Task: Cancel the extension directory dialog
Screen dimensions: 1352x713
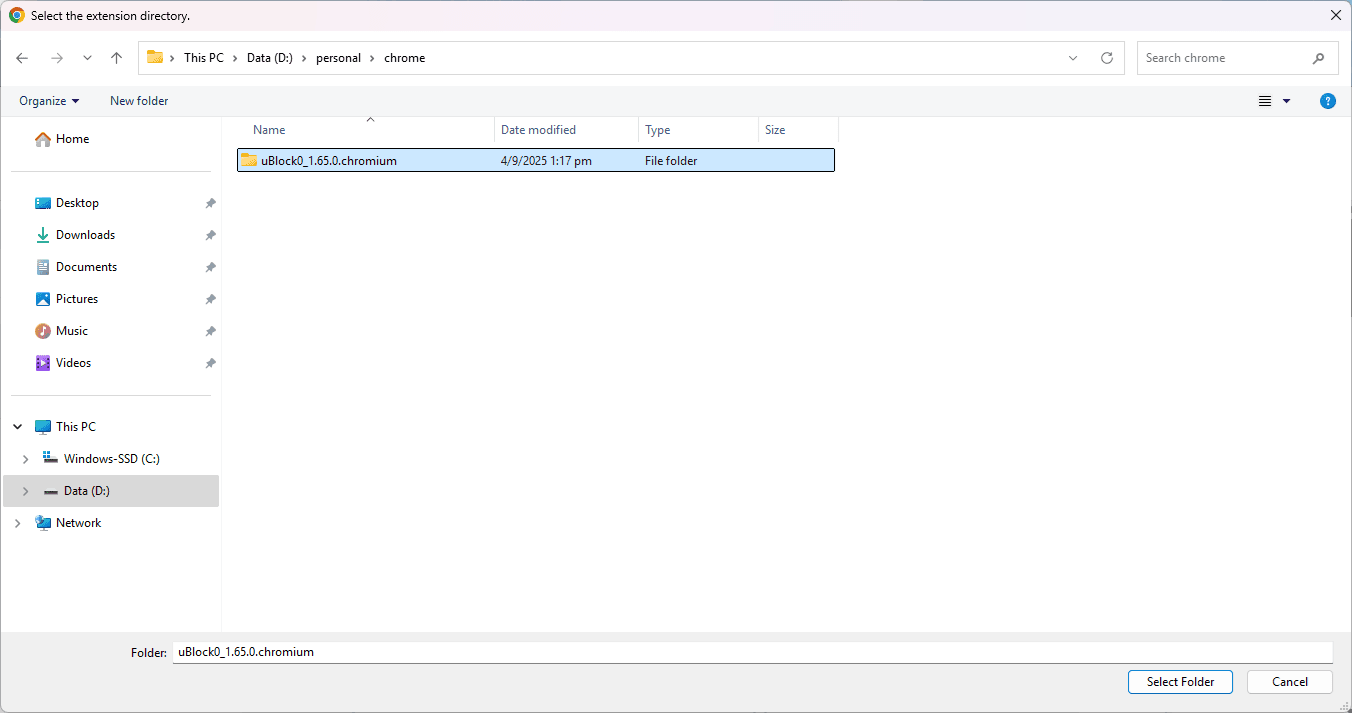Action: click(1290, 682)
